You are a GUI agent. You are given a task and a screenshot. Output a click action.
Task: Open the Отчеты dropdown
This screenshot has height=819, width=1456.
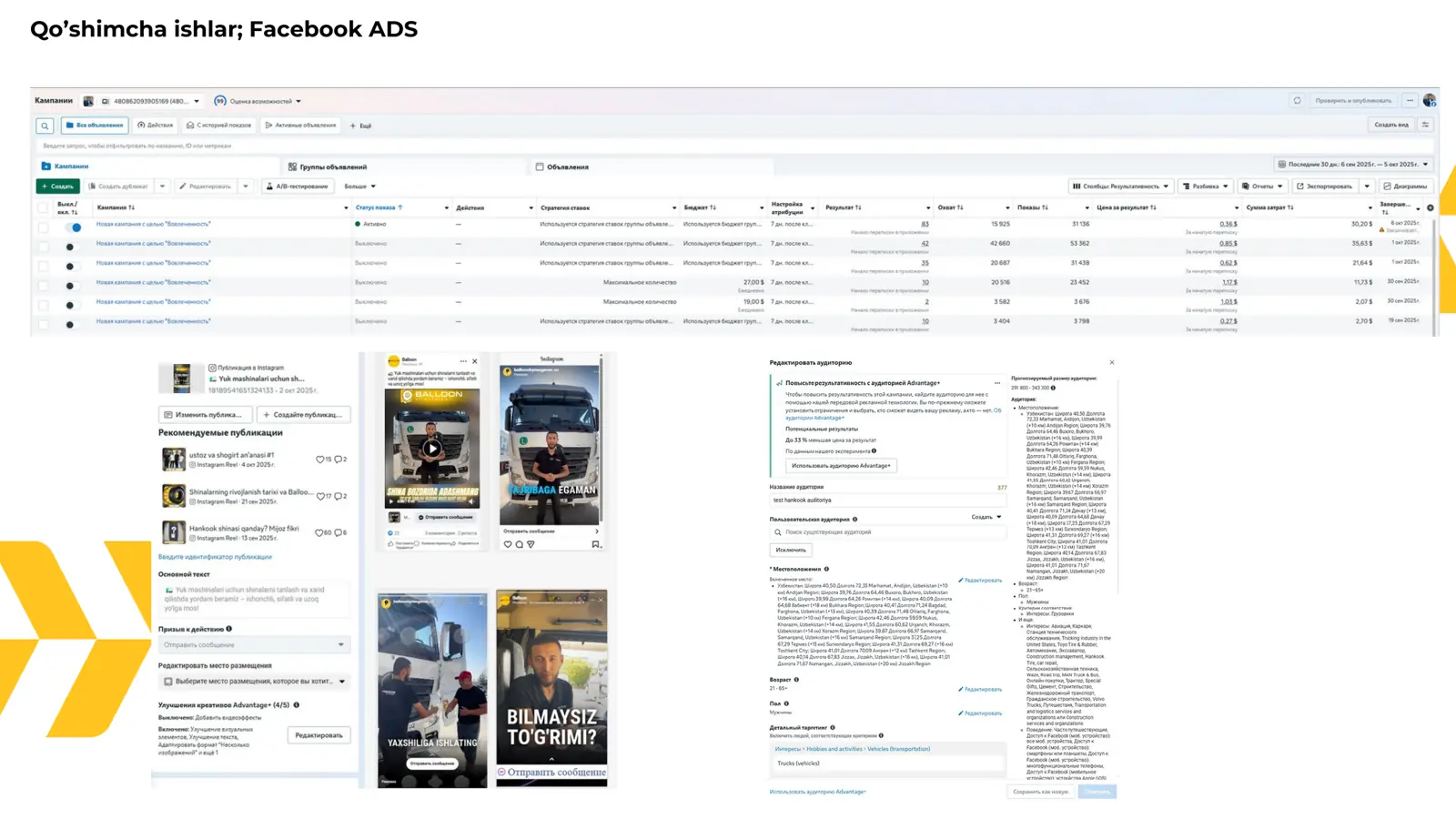1262,187
